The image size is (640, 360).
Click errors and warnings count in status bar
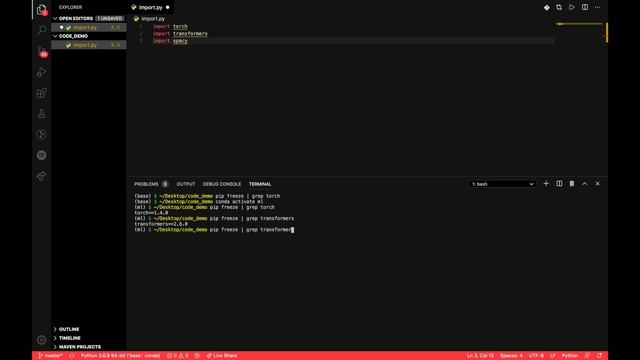(178, 356)
